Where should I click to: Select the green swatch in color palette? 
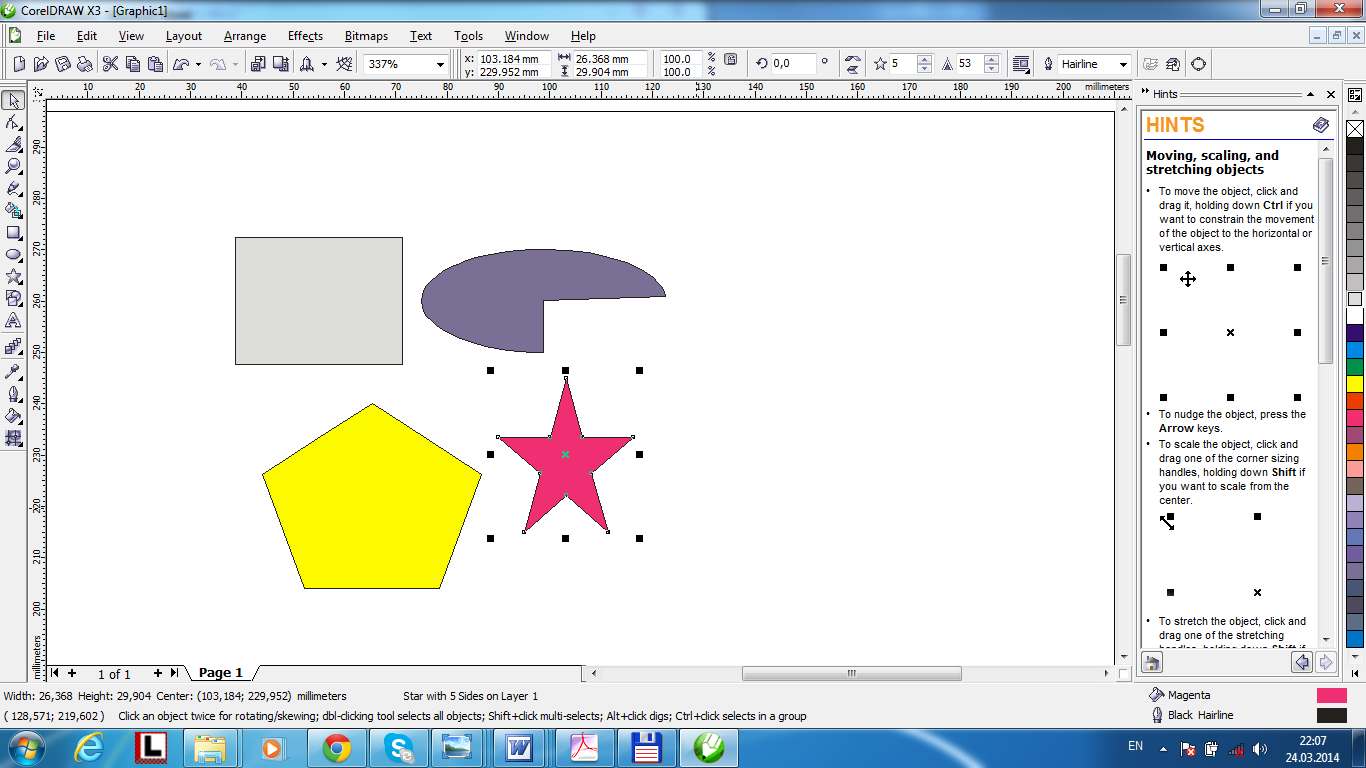point(1355,367)
